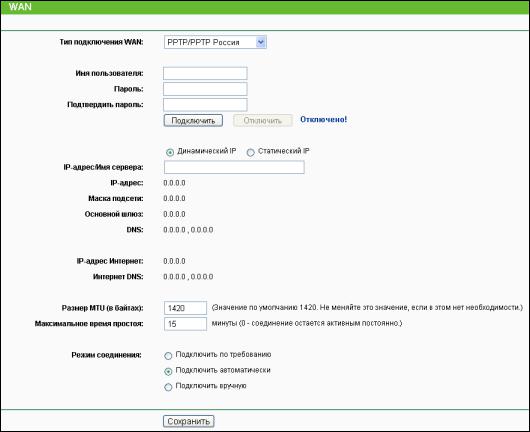This screenshot has height=432, width=530.
Task: Click the Сохранить save button
Action: [189, 421]
